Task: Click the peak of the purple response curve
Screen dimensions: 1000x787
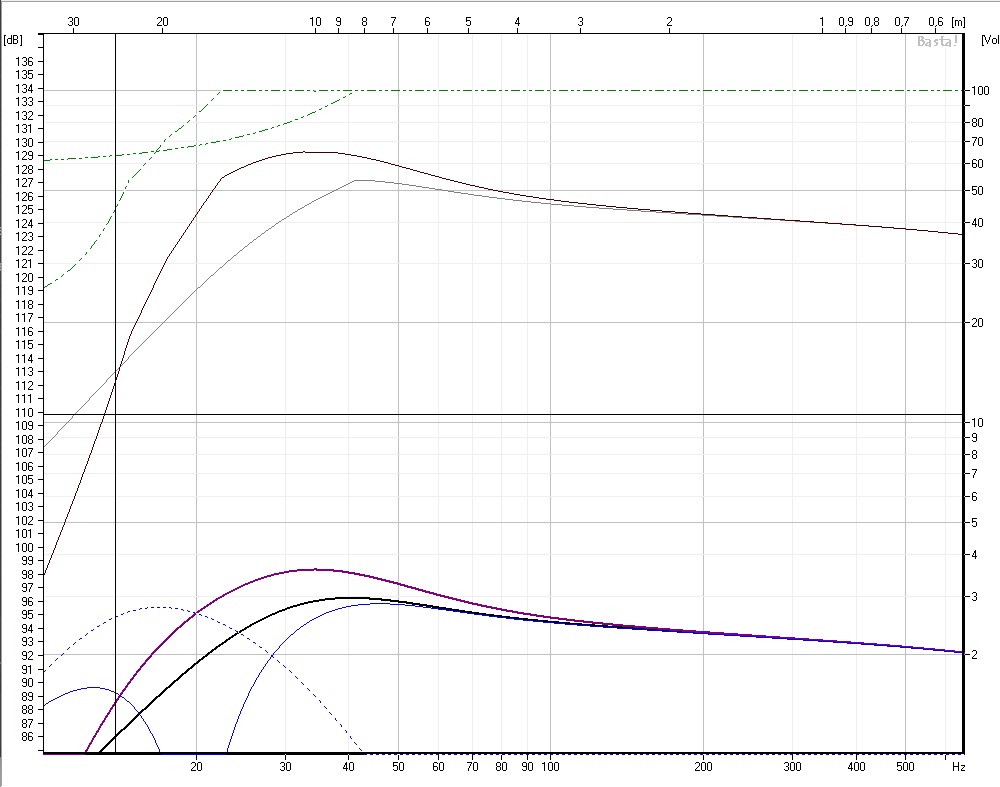Action: [x=314, y=569]
